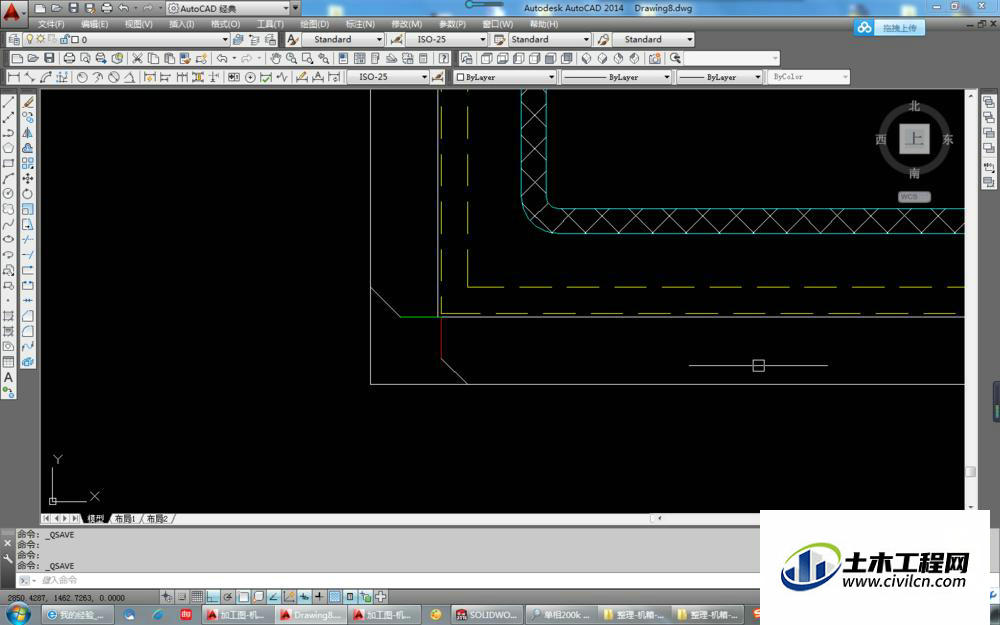Open the ByLayer lineweight dropdown
This screenshot has width=1000, height=625.
pos(720,77)
